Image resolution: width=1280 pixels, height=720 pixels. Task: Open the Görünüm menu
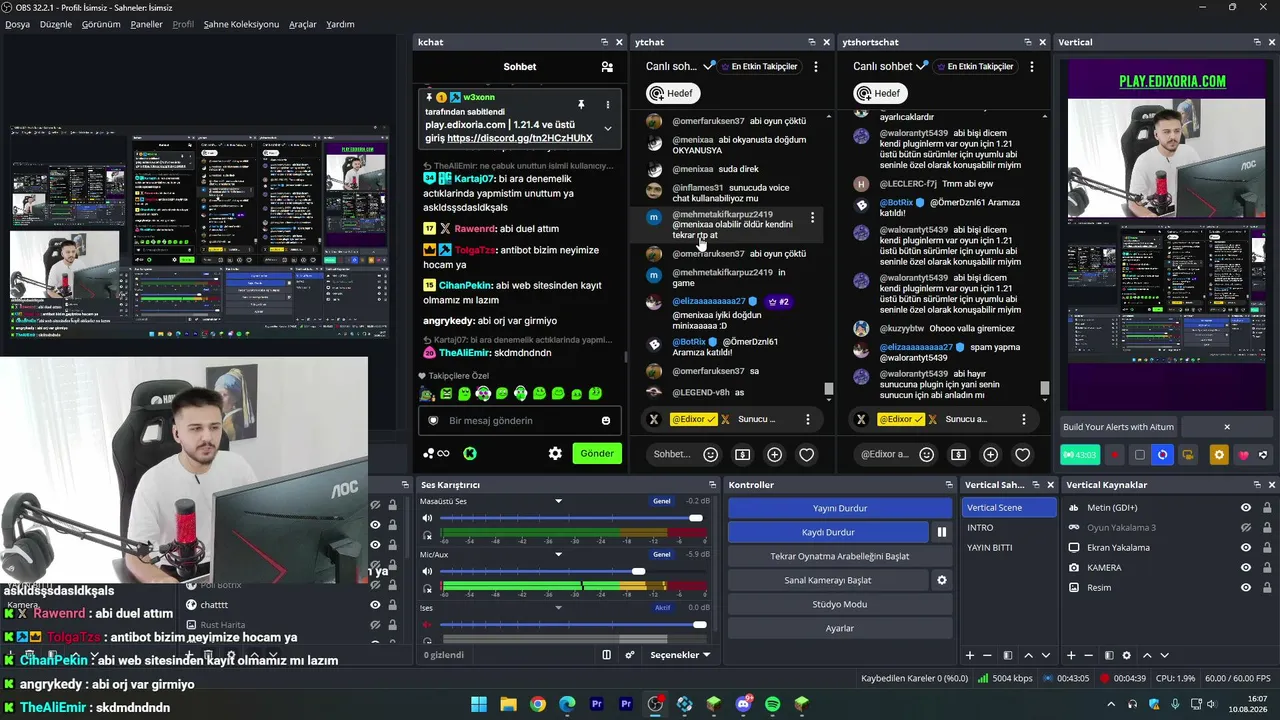click(x=101, y=24)
